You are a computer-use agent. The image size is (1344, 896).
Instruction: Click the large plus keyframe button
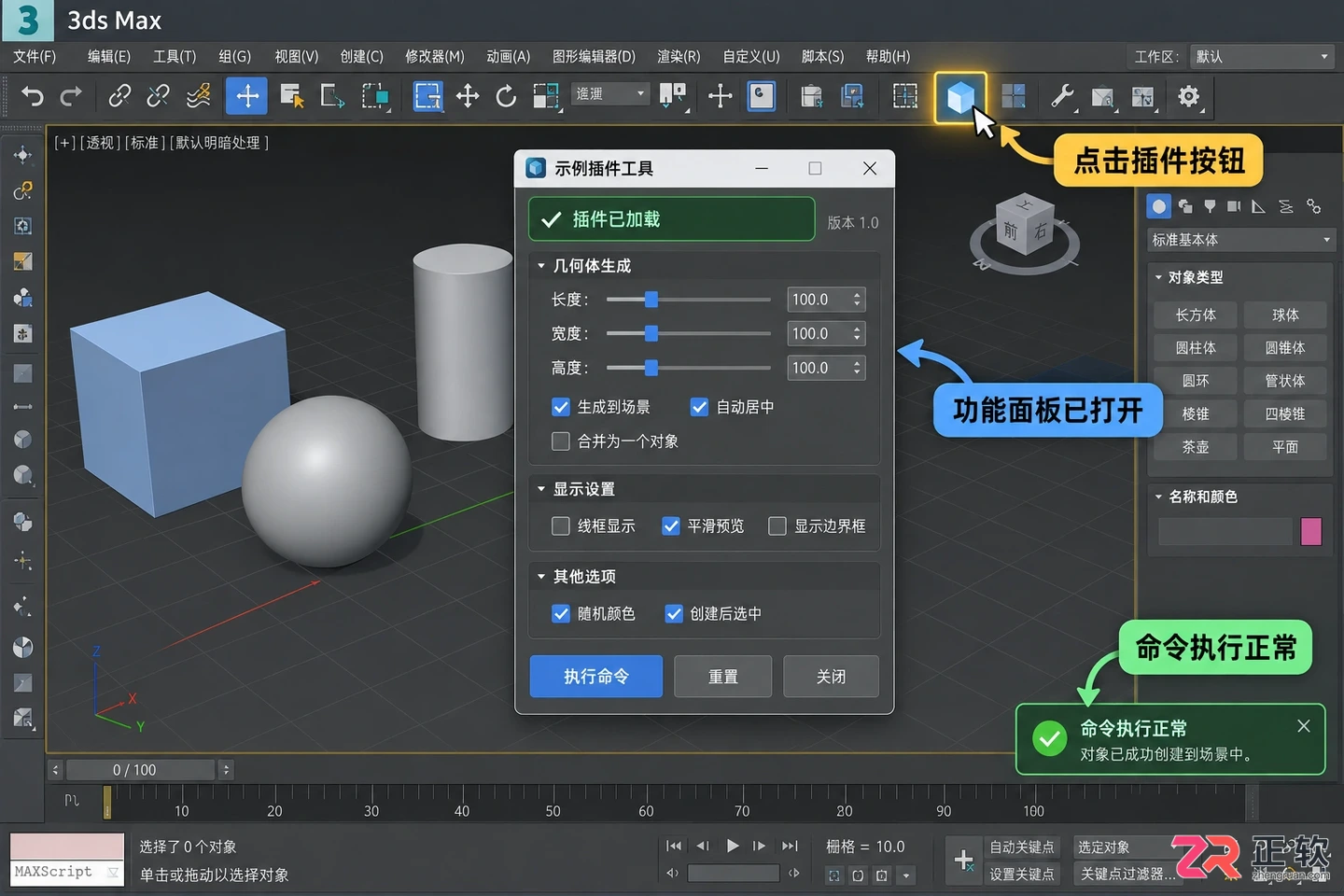point(963,860)
